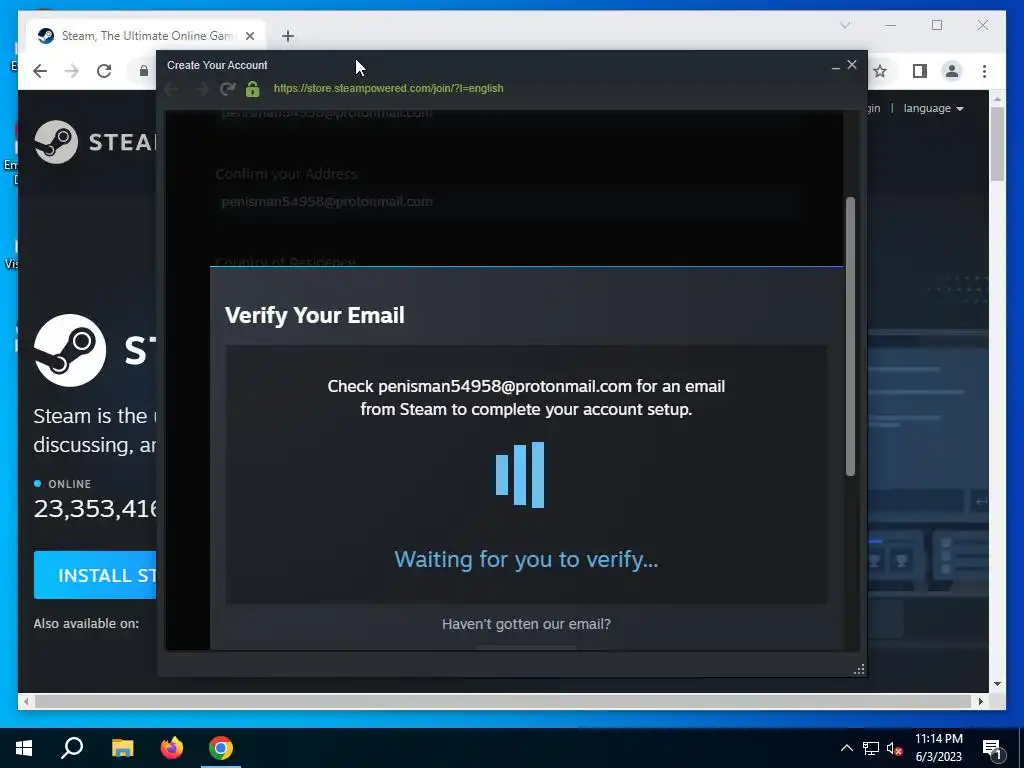Image resolution: width=1024 pixels, height=768 pixels.
Task: Click the horizontal scrollbar left arrow
Action: 25,701
